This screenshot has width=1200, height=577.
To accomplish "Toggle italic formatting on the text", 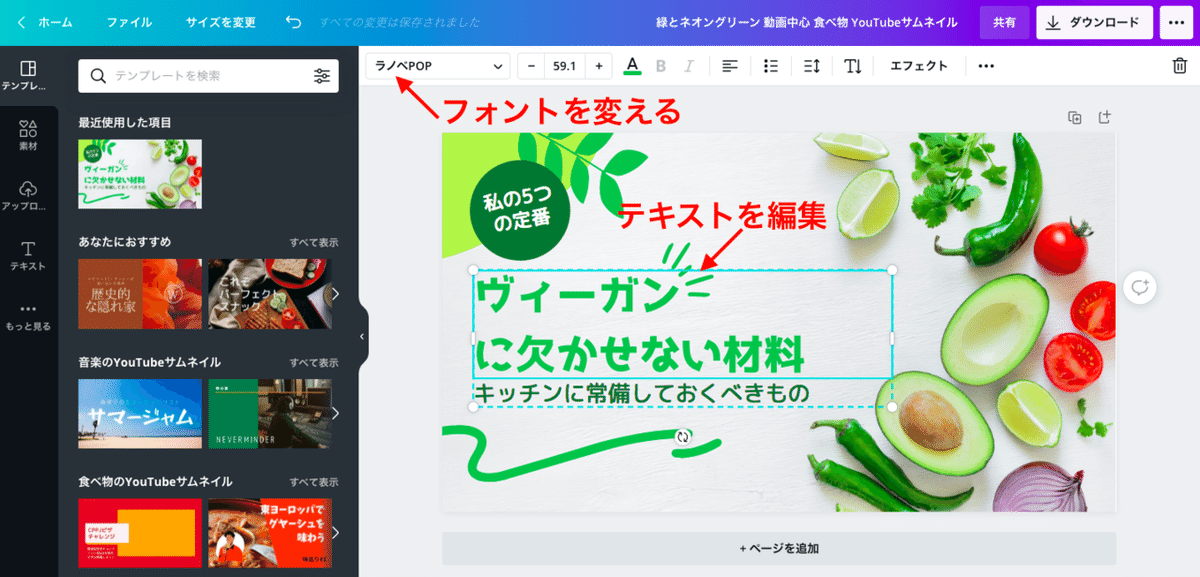I will [x=688, y=65].
